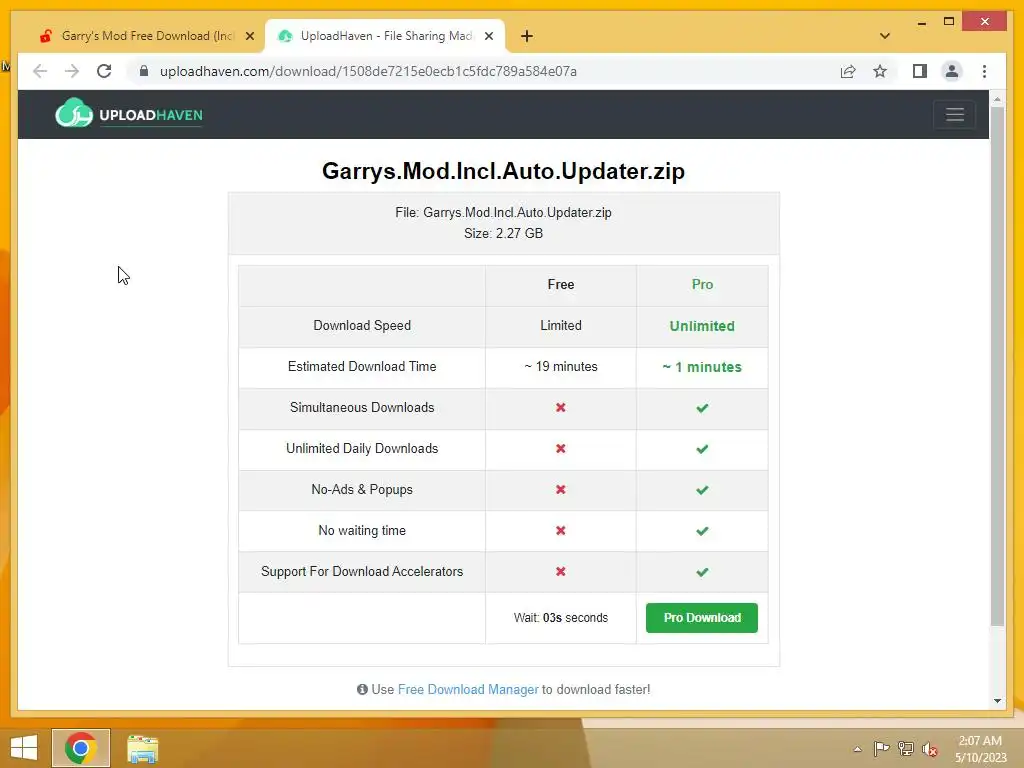Click the 'Download Speed' row label
Image resolution: width=1024 pixels, height=768 pixels.
[362, 326]
